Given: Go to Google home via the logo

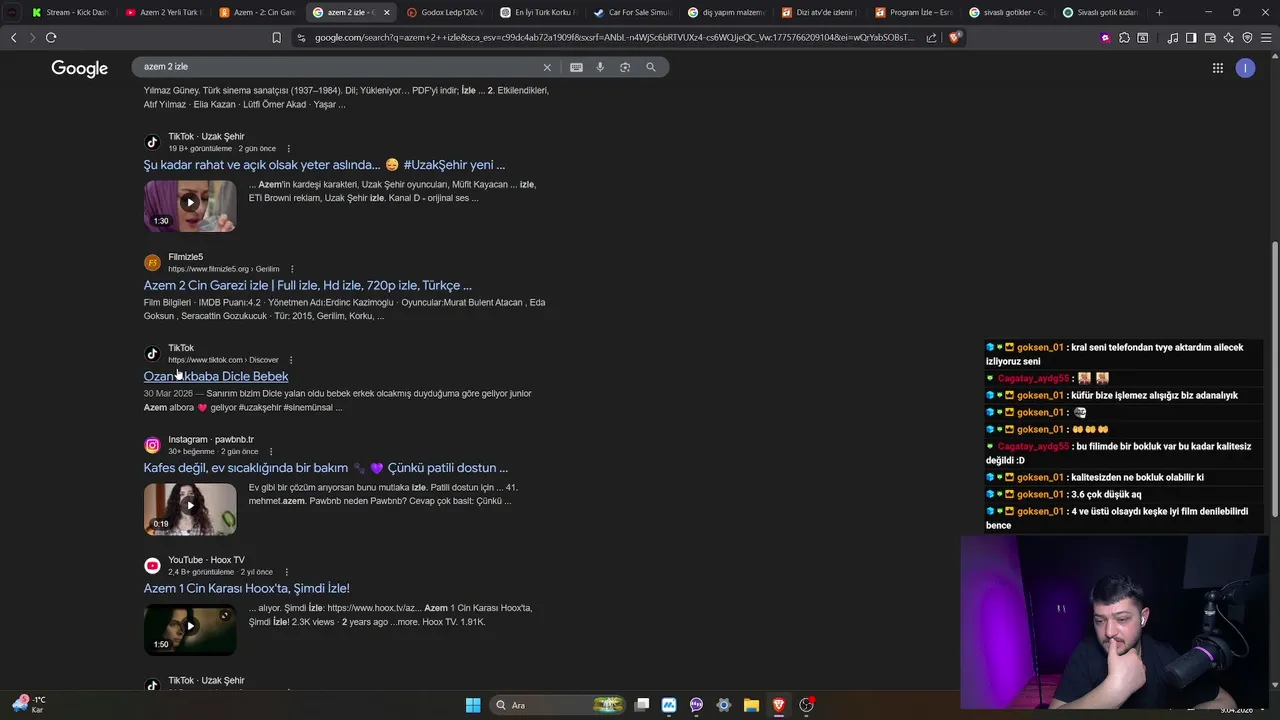Looking at the screenshot, I should 80,68.
